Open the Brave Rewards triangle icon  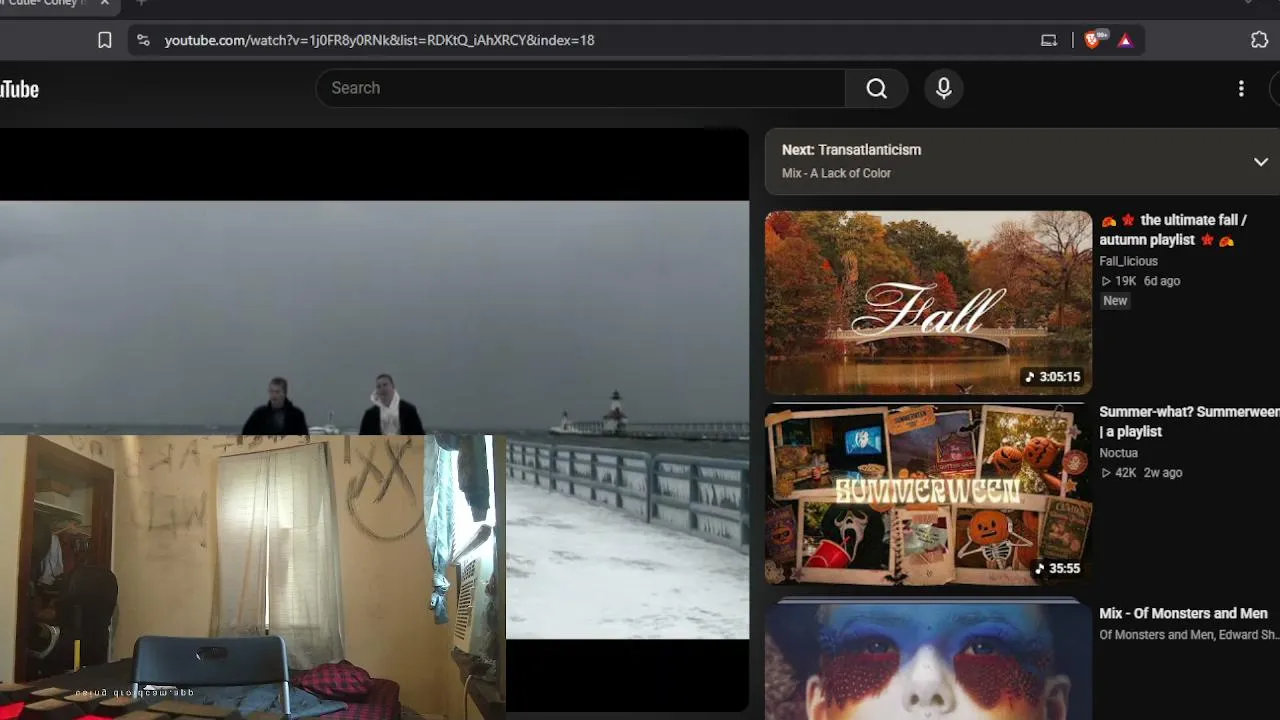[1125, 40]
